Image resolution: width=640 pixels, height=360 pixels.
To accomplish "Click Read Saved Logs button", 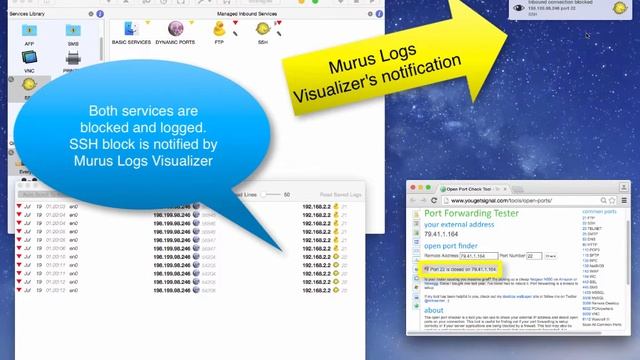I will pyautogui.click(x=340, y=195).
